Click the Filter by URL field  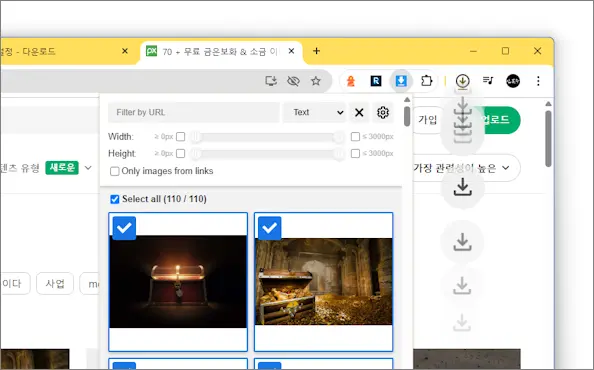[194, 112]
